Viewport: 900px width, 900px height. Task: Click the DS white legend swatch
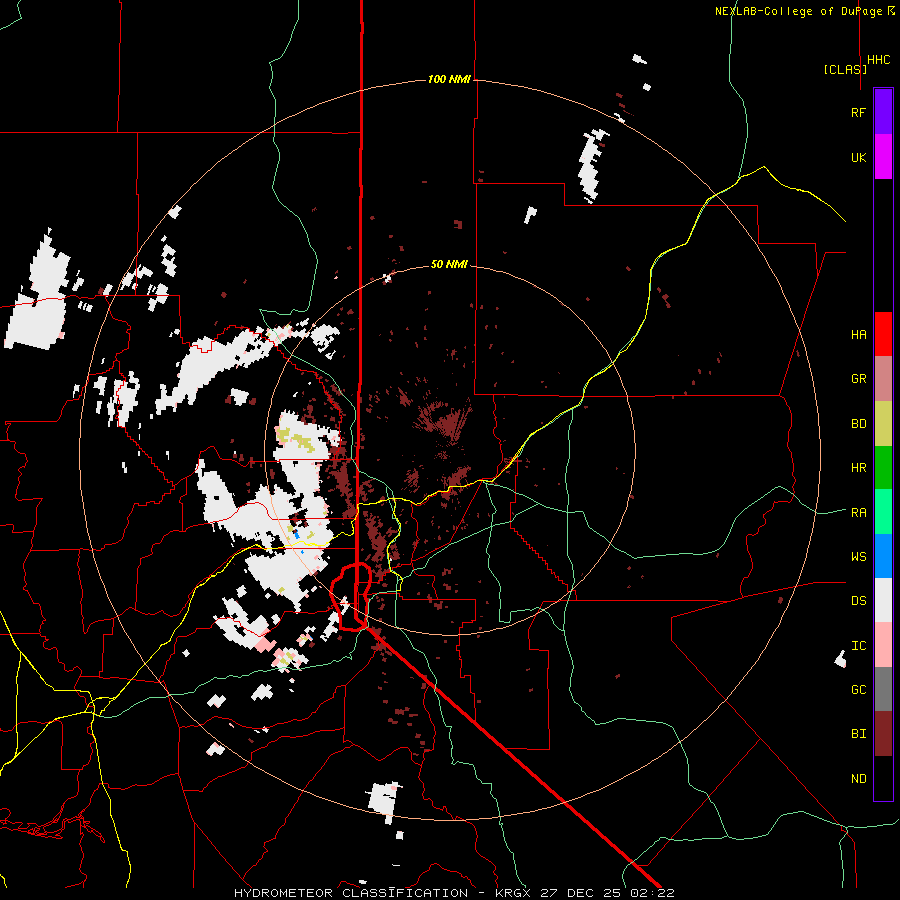click(883, 600)
